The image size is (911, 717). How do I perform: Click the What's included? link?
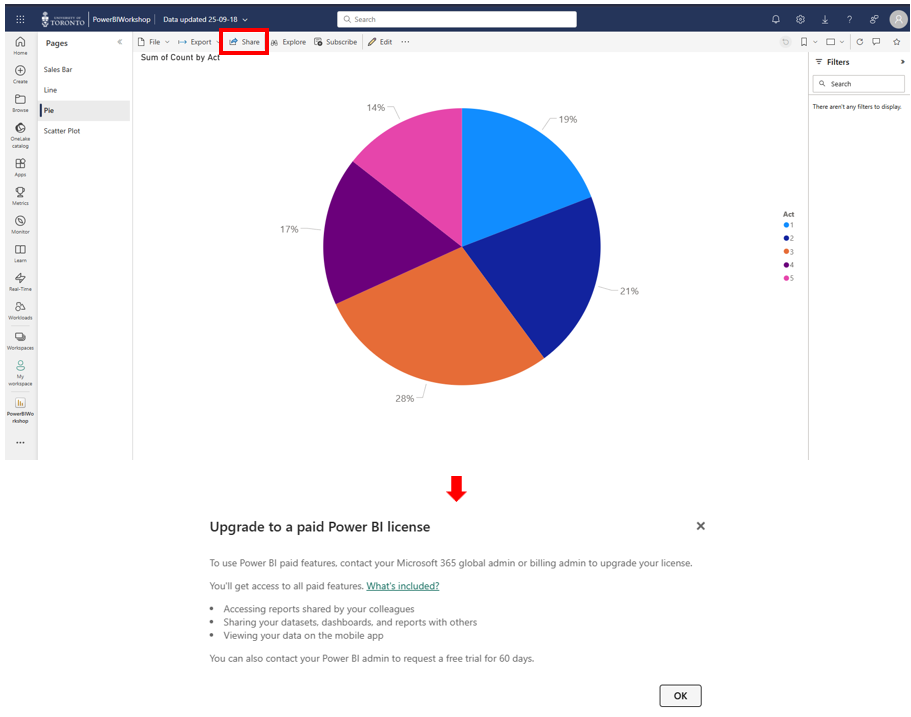pos(403,586)
